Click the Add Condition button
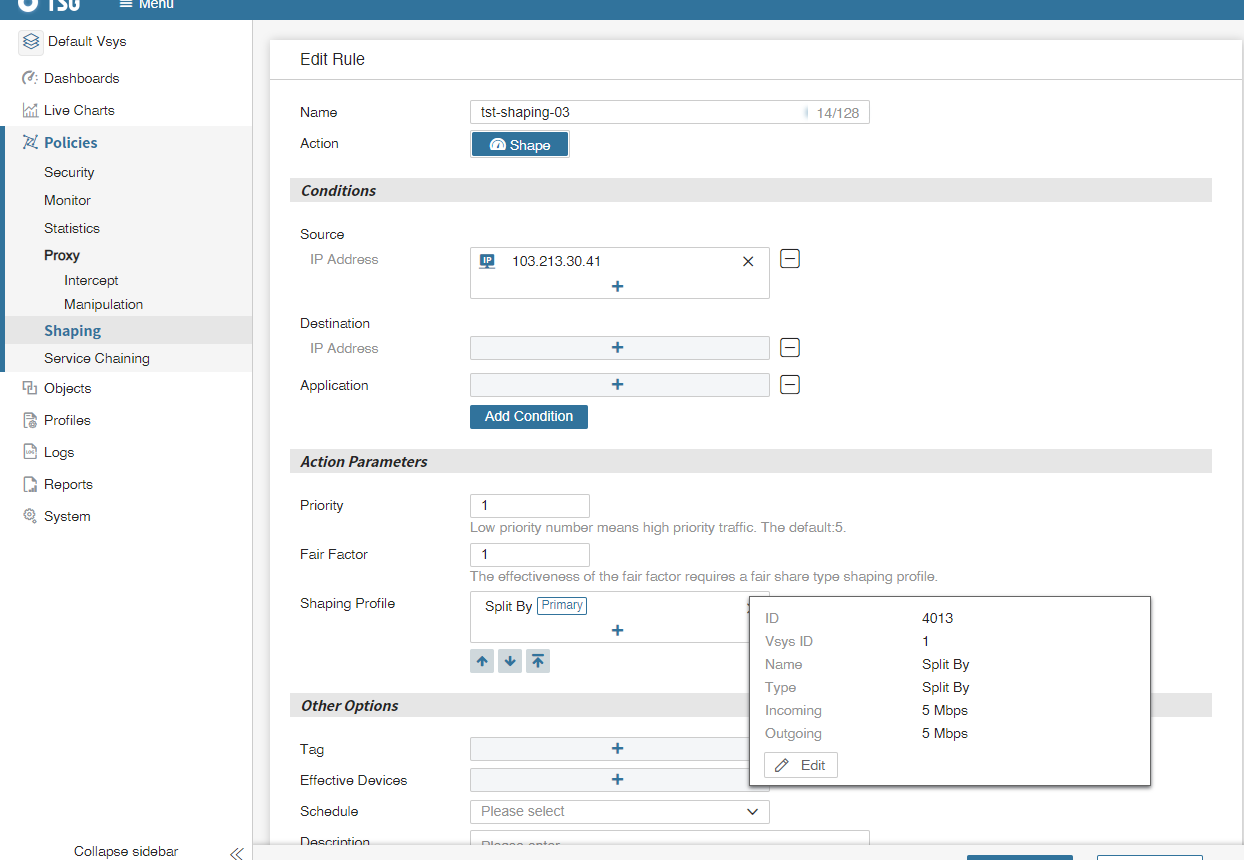 [x=528, y=417]
